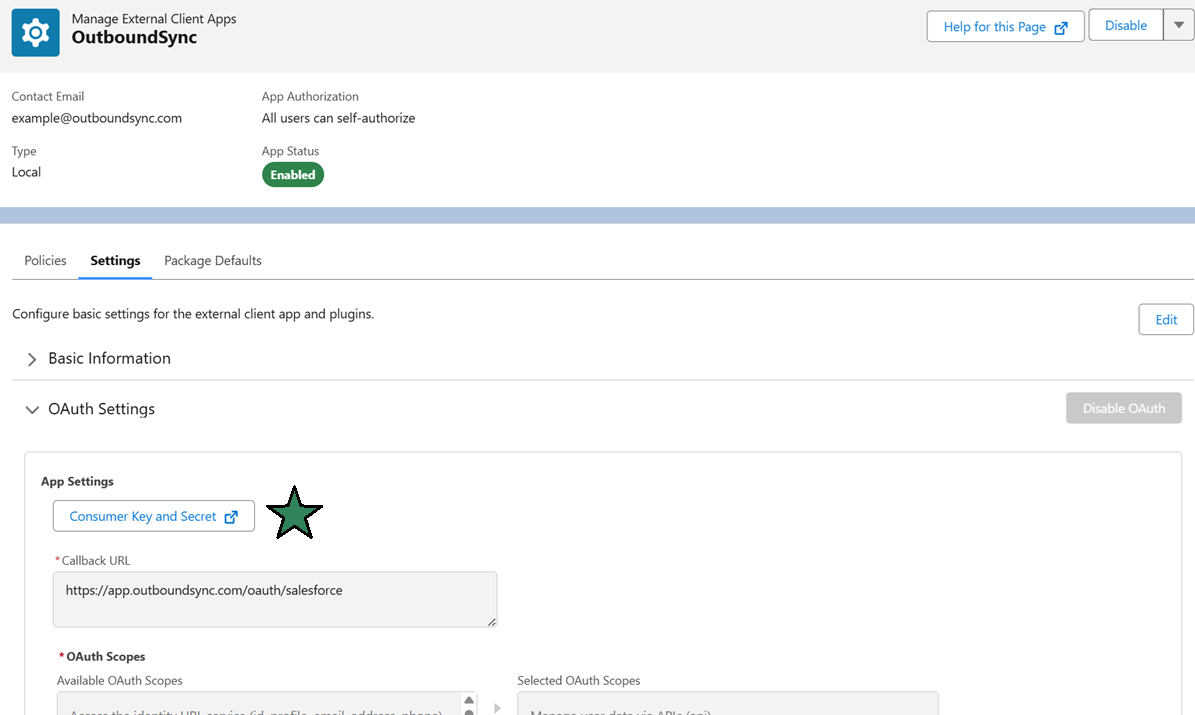The width and height of the screenshot is (1195, 715).
Task: Click the Edit button for basic settings
Action: click(x=1166, y=319)
